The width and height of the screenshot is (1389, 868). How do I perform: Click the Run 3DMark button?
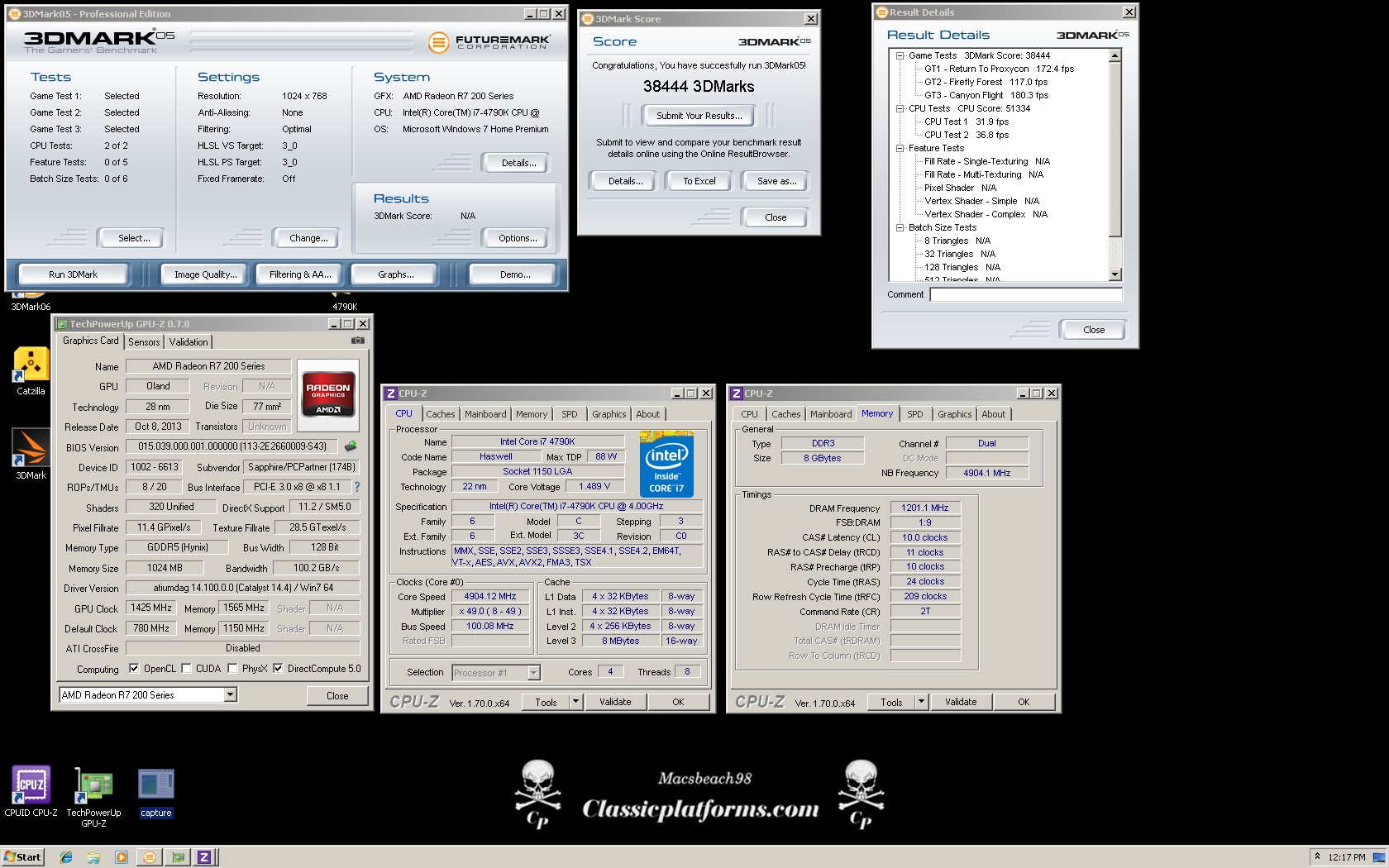[x=73, y=274]
